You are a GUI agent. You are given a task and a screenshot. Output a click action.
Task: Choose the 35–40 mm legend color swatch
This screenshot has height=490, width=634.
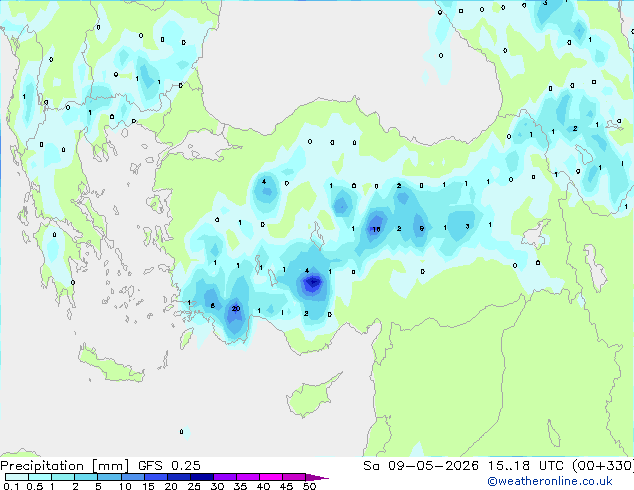tap(247, 477)
